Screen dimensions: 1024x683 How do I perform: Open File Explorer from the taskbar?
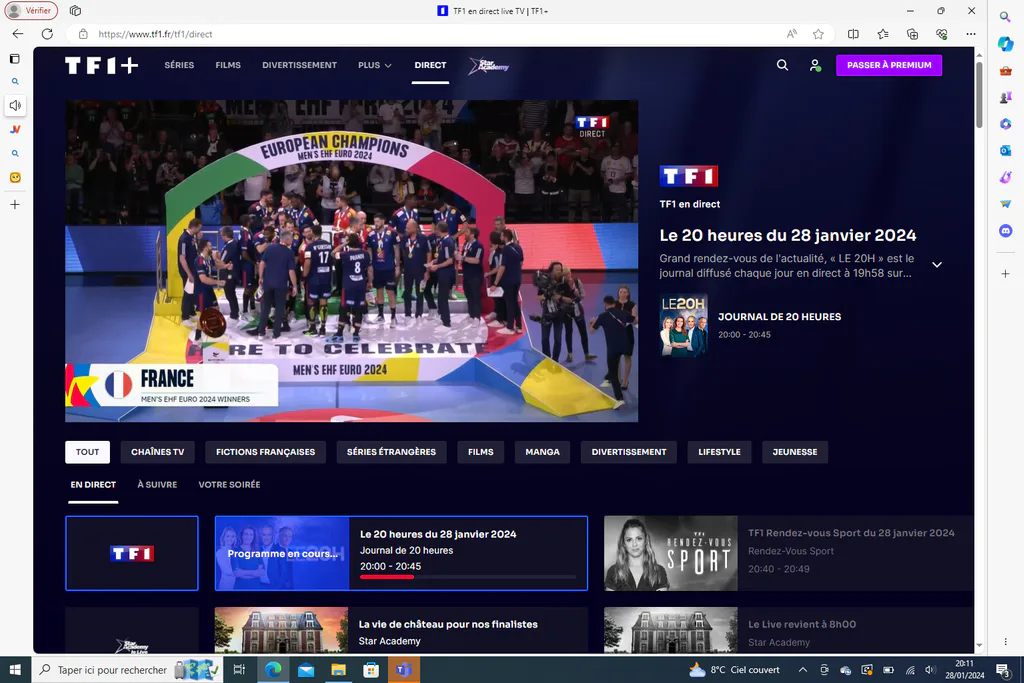click(x=338, y=670)
